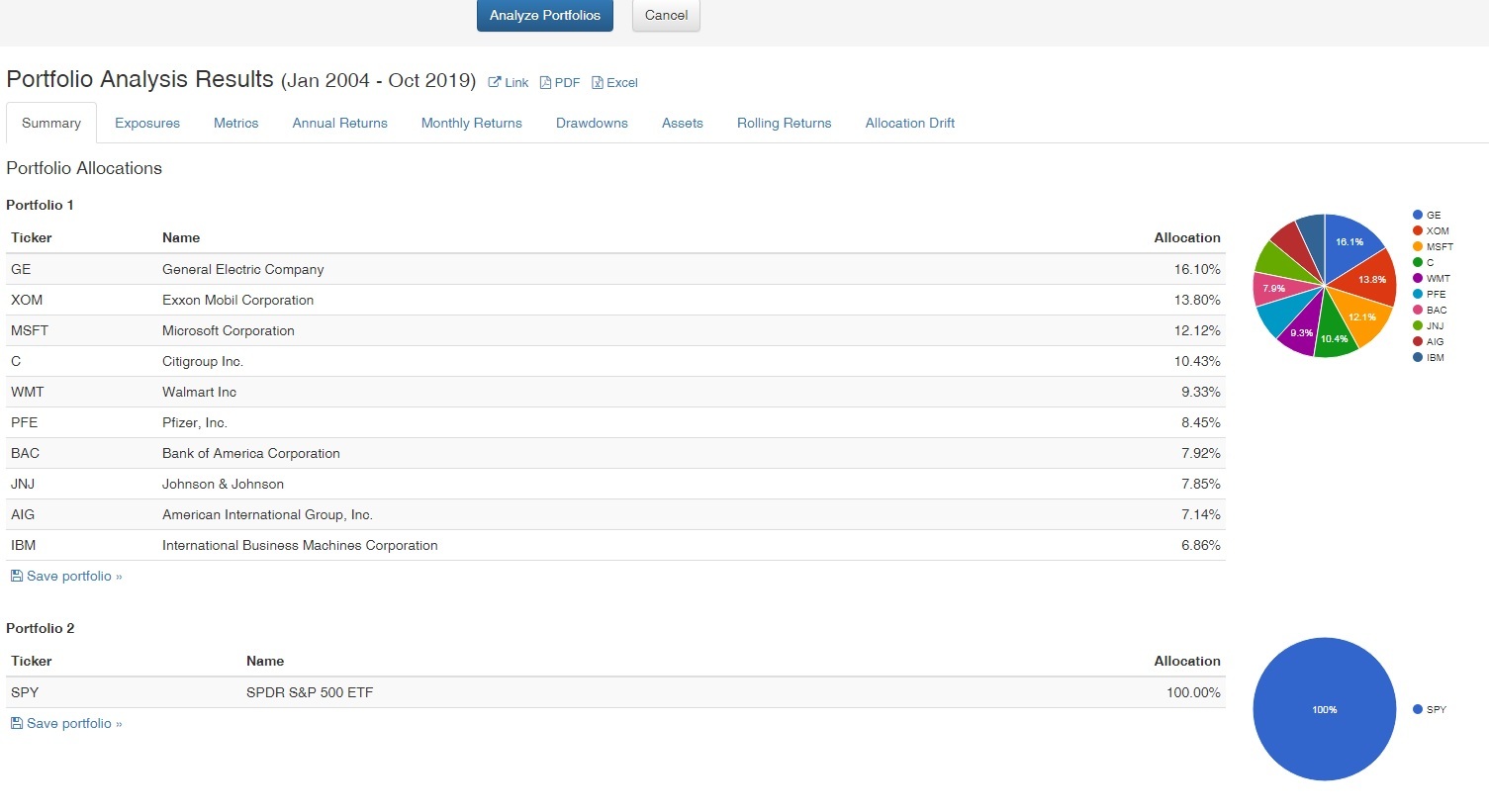Click the 16.10% allocation value
1489x812 pixels.
point(1197,269)
